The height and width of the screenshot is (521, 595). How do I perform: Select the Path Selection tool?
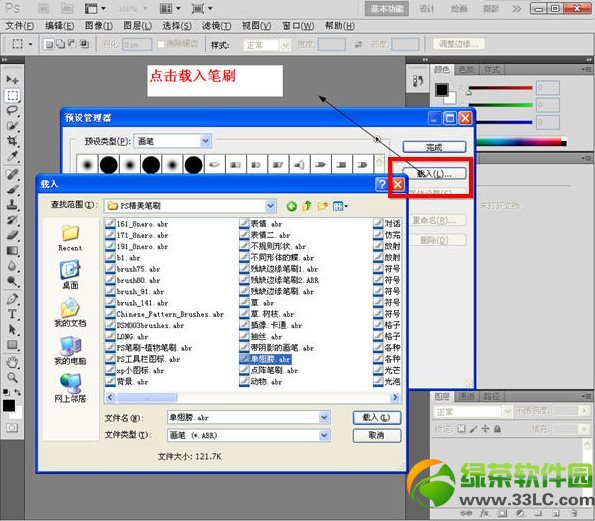click(x=12, y=330)
